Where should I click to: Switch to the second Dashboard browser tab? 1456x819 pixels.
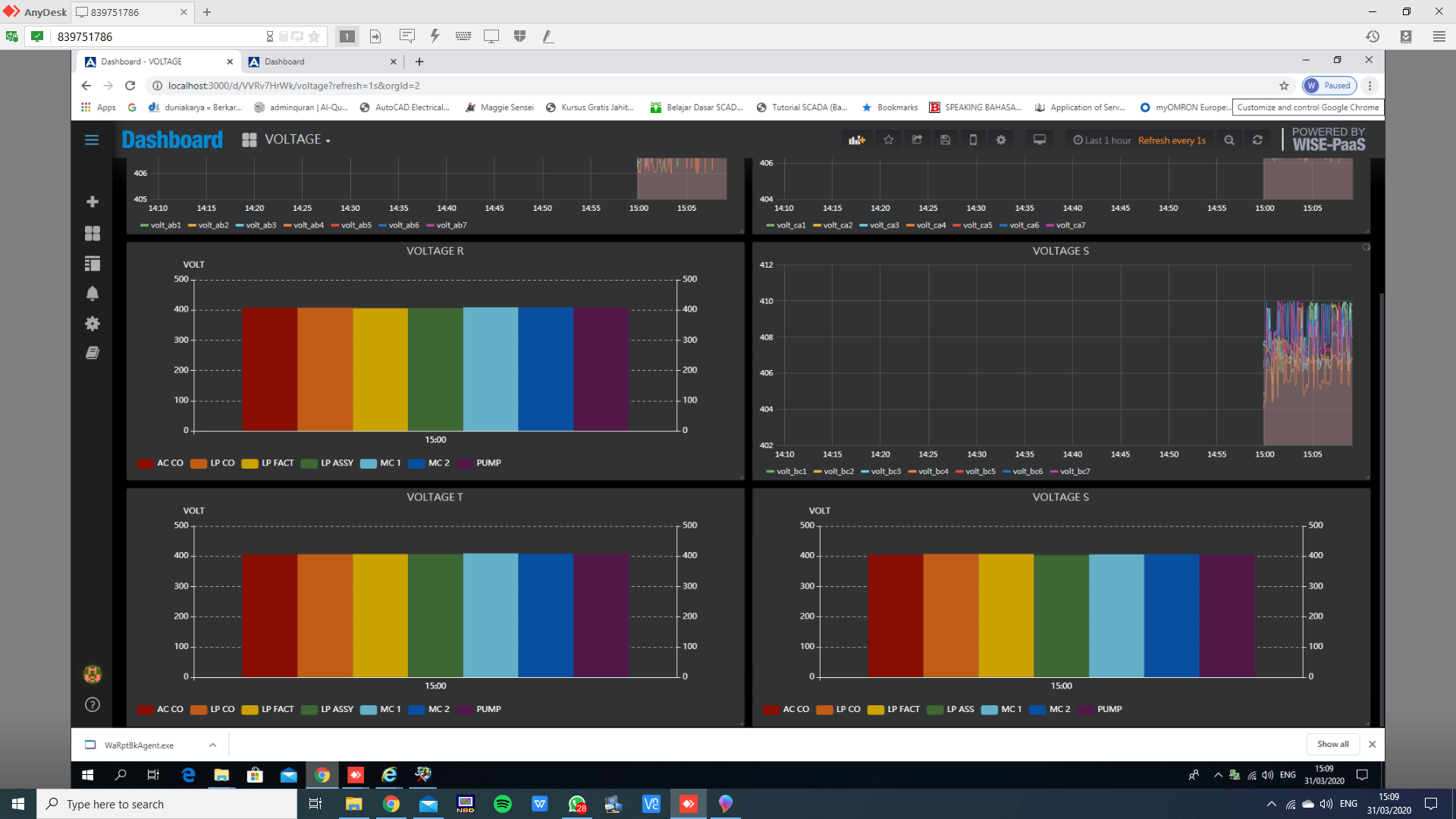coord(322,61)
